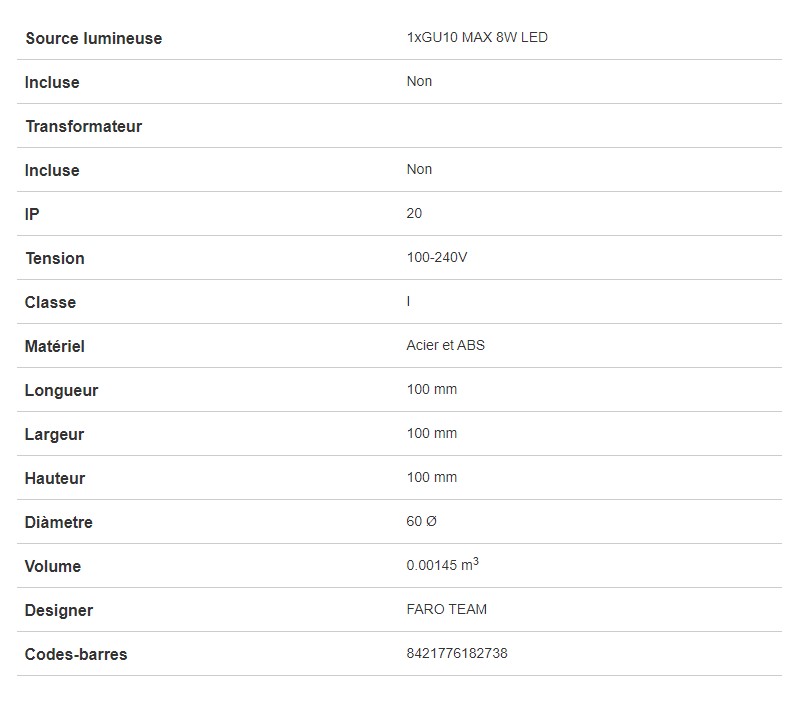This screenshot has height=702, width=802.
Task: Click the Classe row label
Action: pyautogui.click(x=50, y=302)
